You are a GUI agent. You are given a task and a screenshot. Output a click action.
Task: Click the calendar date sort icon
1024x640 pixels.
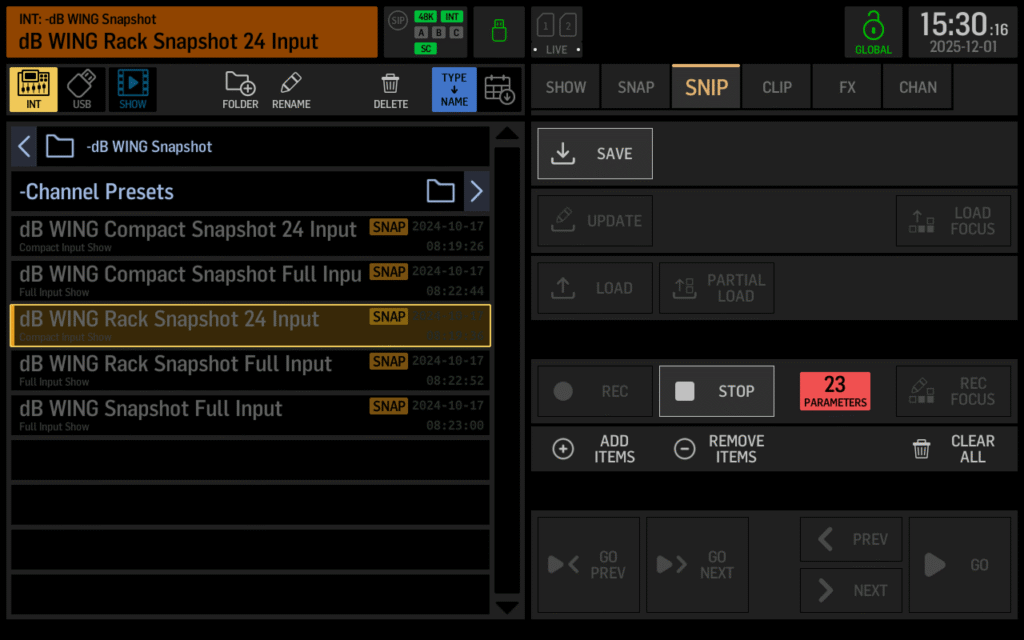coord(499,89)
